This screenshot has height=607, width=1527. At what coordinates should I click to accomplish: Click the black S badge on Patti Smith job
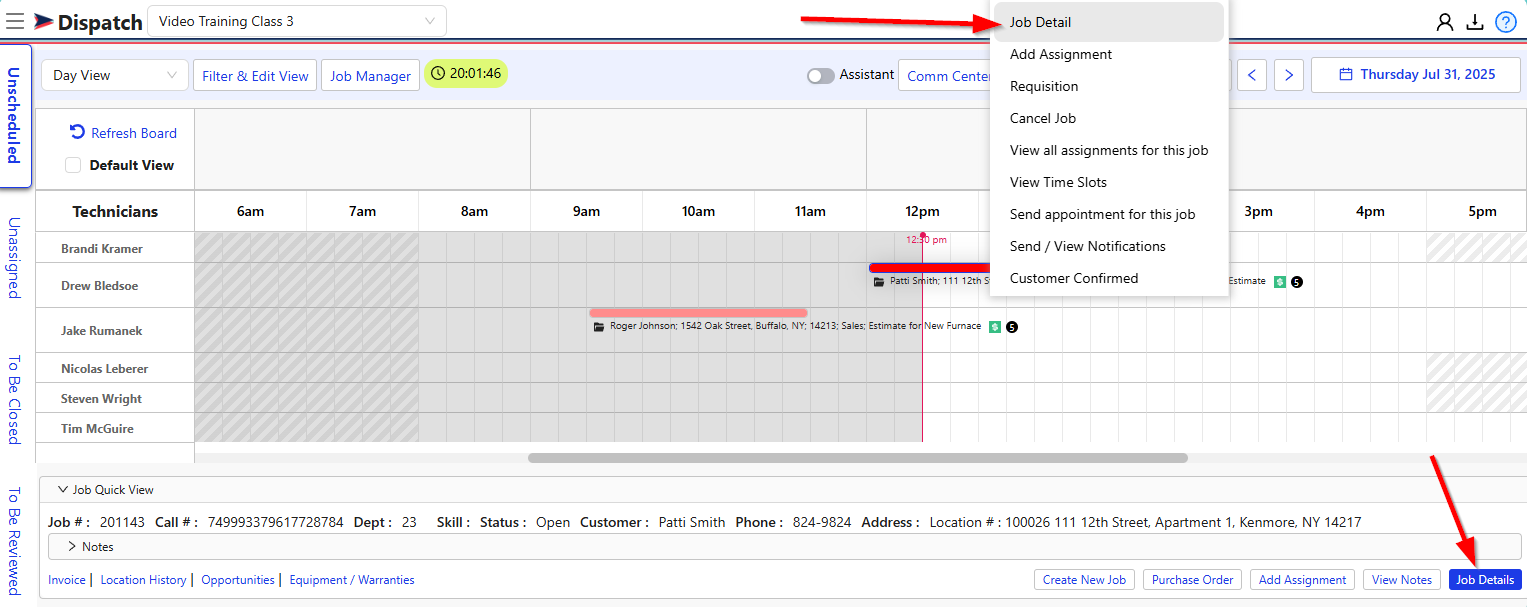1296,282
